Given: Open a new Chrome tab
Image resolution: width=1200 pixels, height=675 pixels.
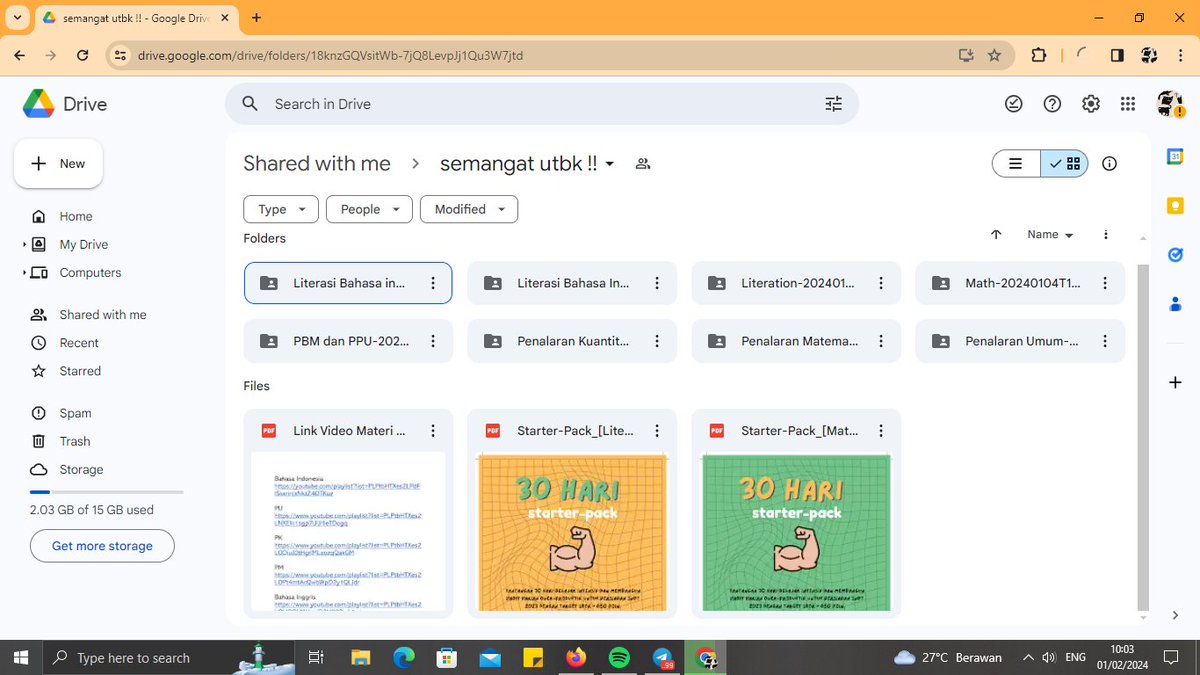Looking at the screenshot, I should pyautogui.click(x=257, y=18).
